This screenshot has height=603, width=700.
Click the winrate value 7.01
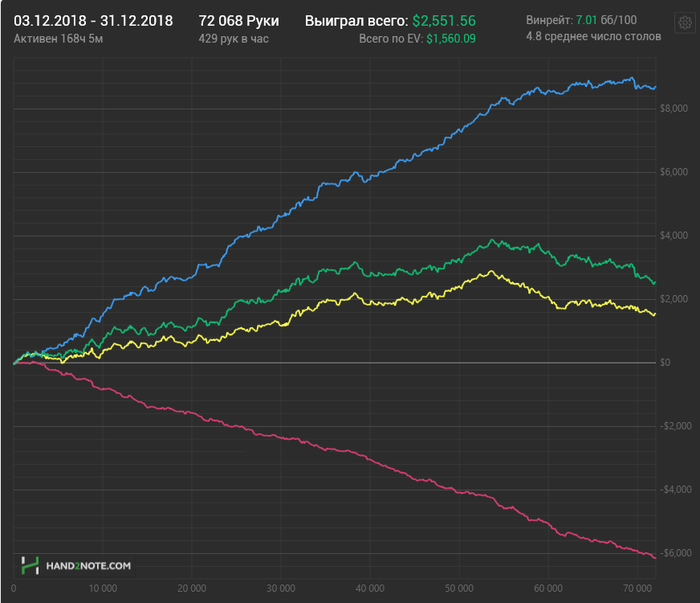pyautogui.click(x=586, y=20)
